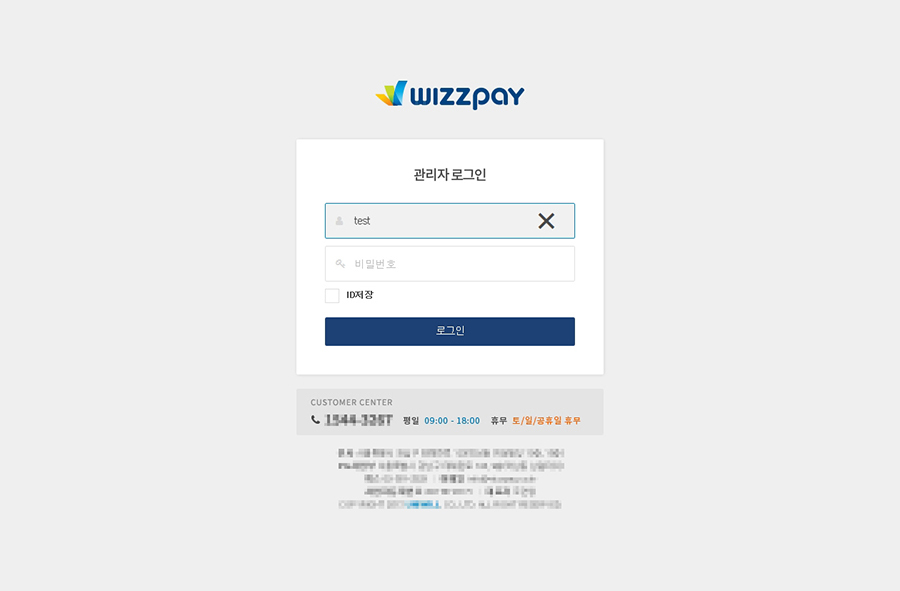Click the orange 토/일/공휴일 휴무 text
The height and width of the screenshot is (591, 900).
click(x=546, y=421)
